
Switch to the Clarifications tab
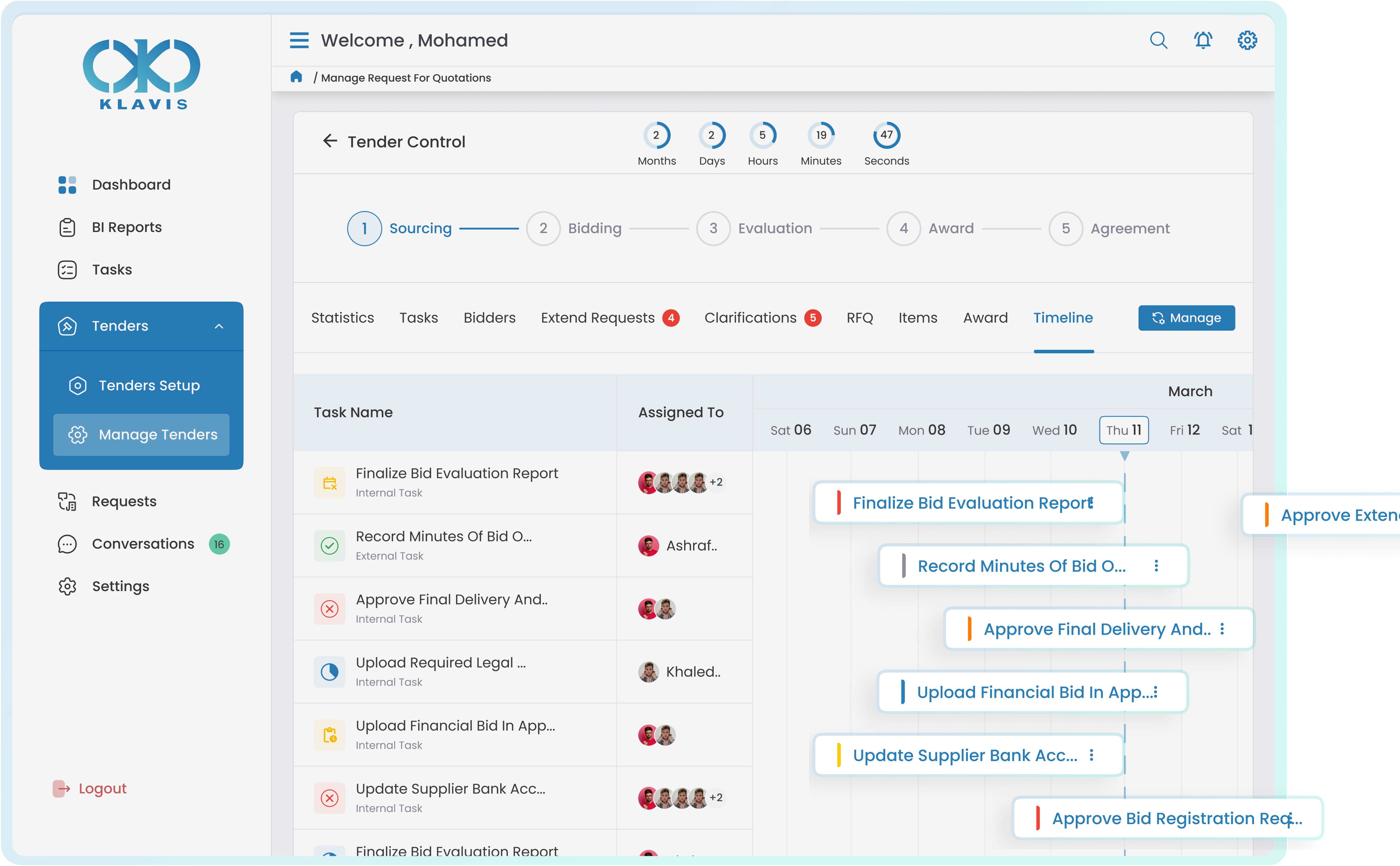point(751,318)
